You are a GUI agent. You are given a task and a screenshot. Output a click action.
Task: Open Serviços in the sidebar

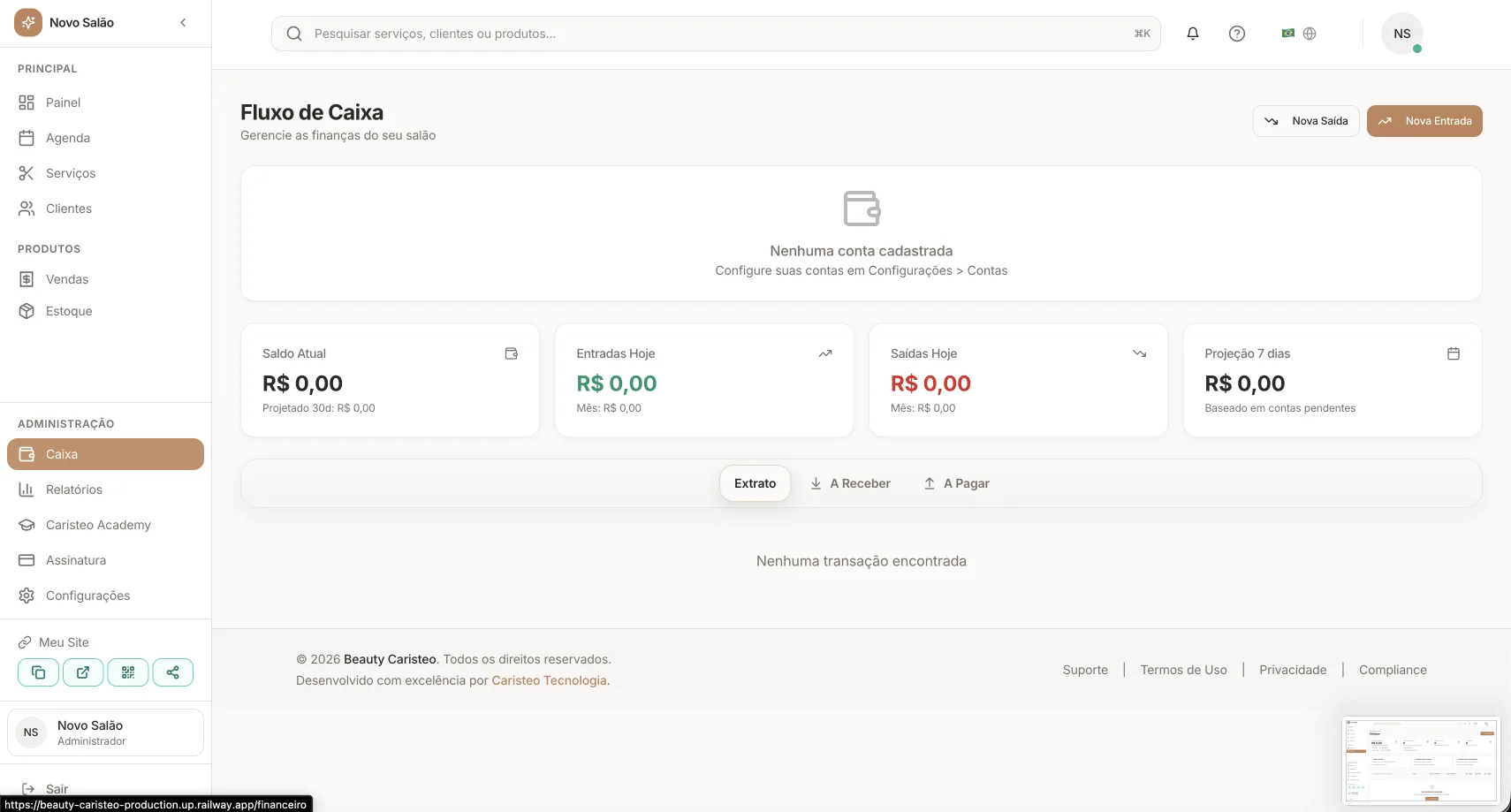tap(105, 173)
